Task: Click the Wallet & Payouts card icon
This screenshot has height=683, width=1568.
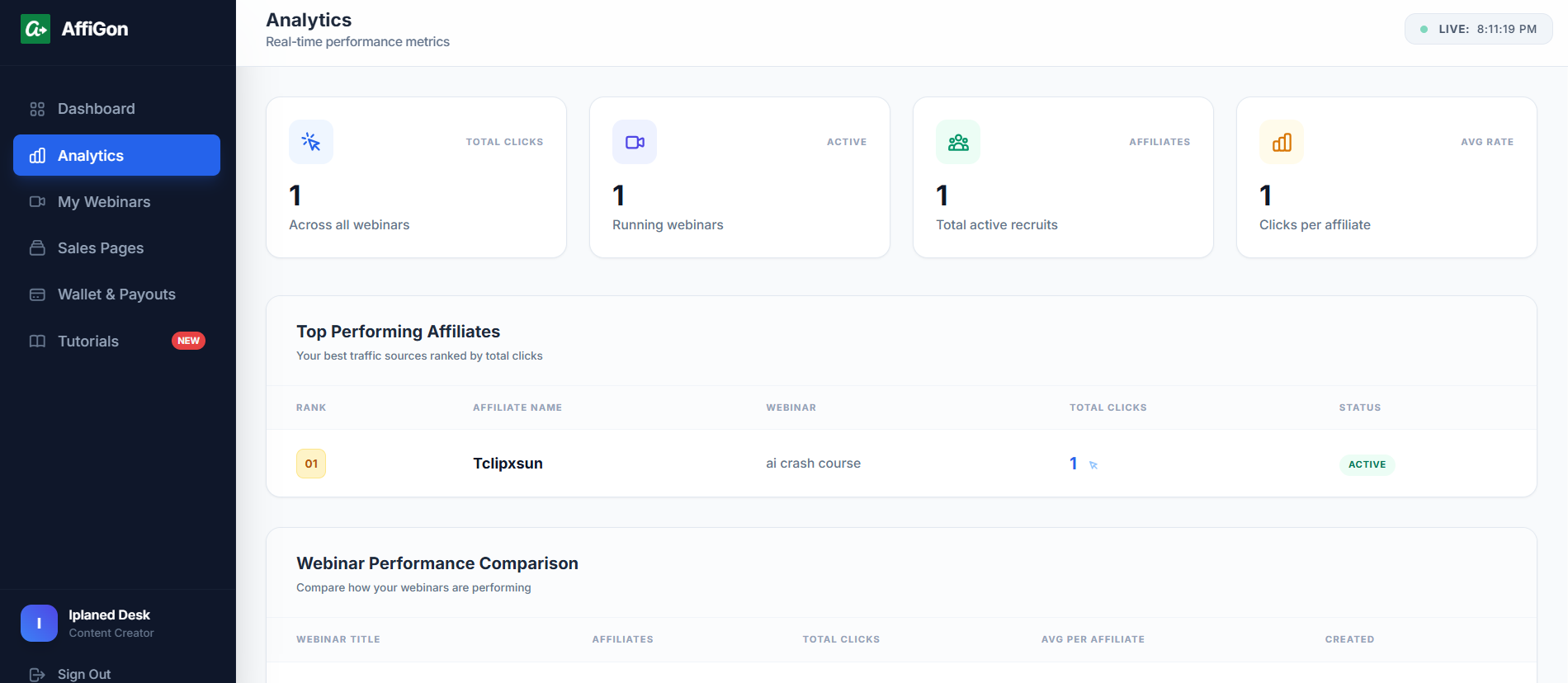Action: pos(37,294)
